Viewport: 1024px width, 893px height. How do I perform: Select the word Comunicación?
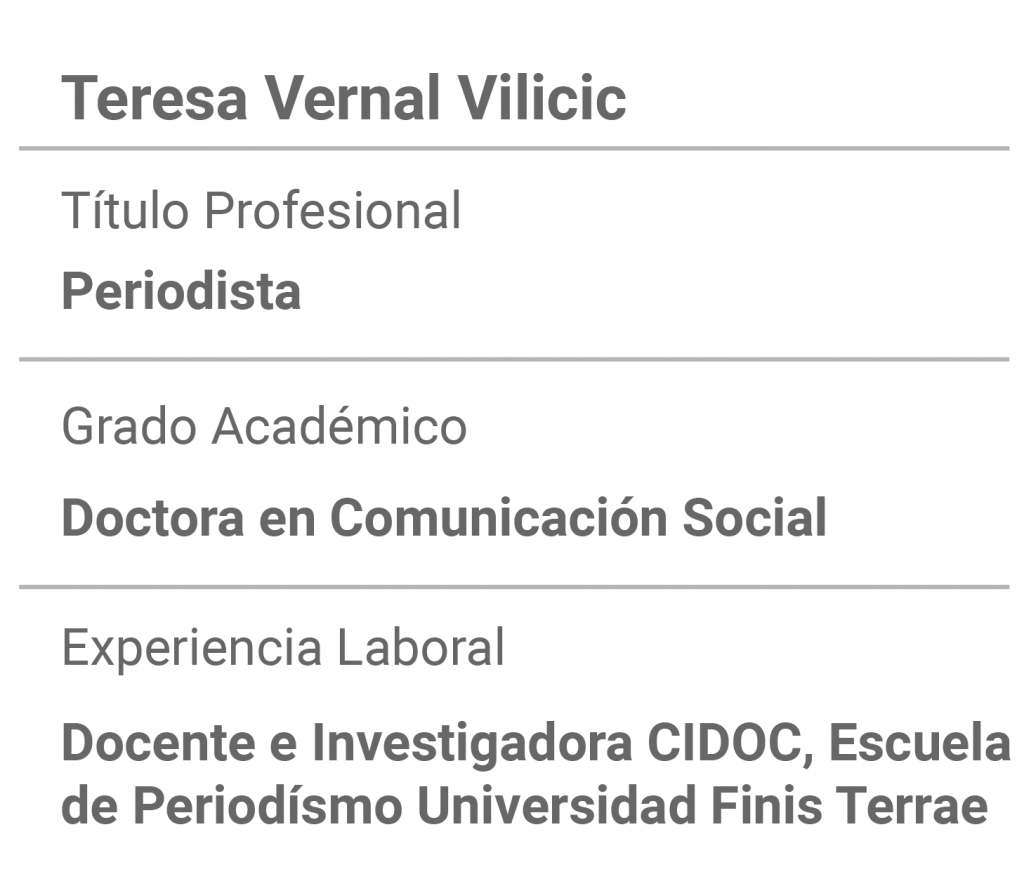498,517
